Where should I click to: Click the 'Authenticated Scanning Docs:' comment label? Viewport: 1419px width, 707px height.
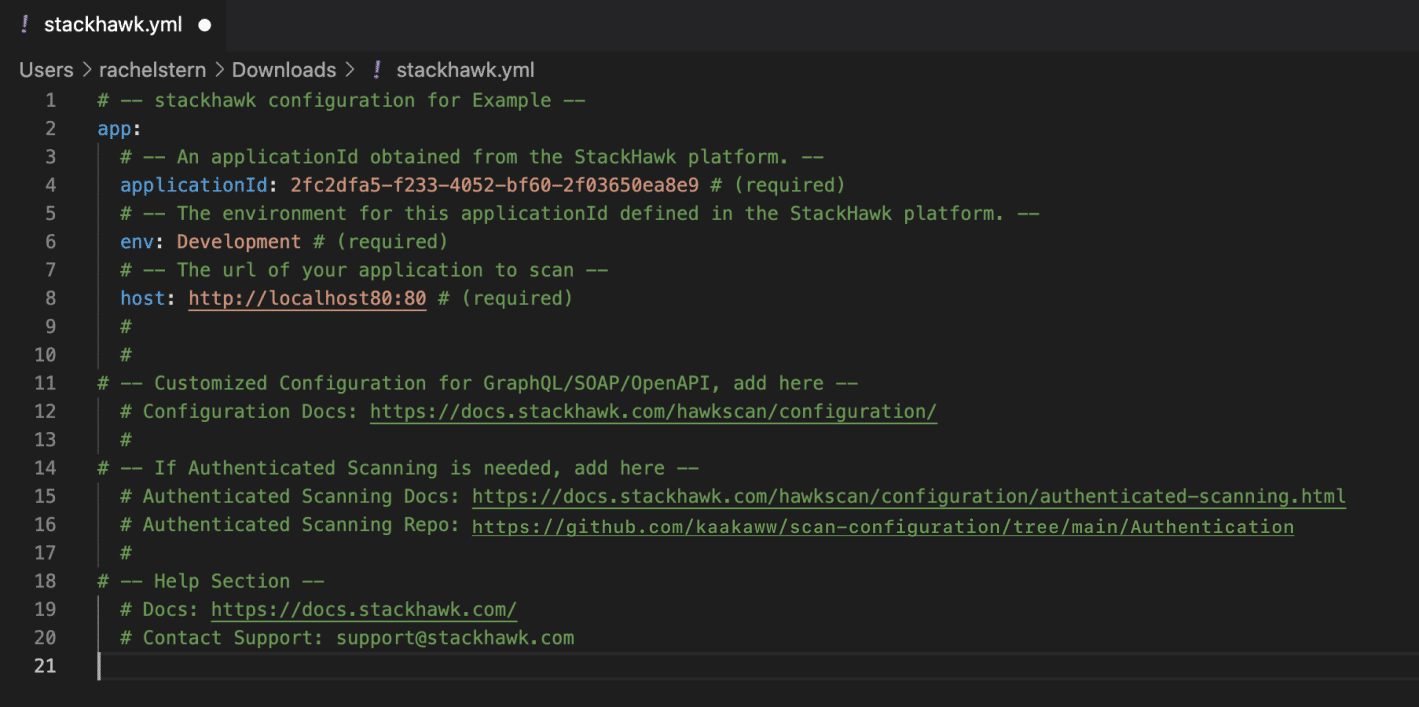click(290, 496)
